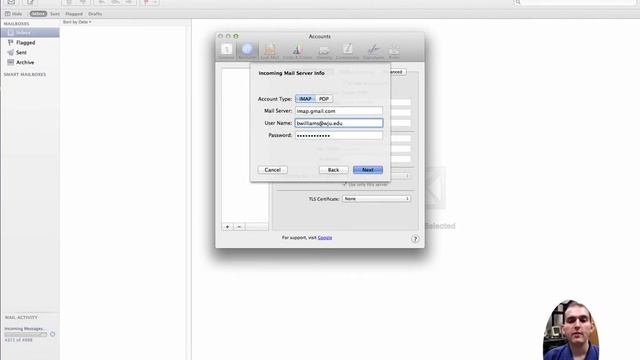The width and height of the screenshot is (640, 360).
Task: Open the Accounts preferences pane
Action: pyautogui.click(x=247, y=51)
